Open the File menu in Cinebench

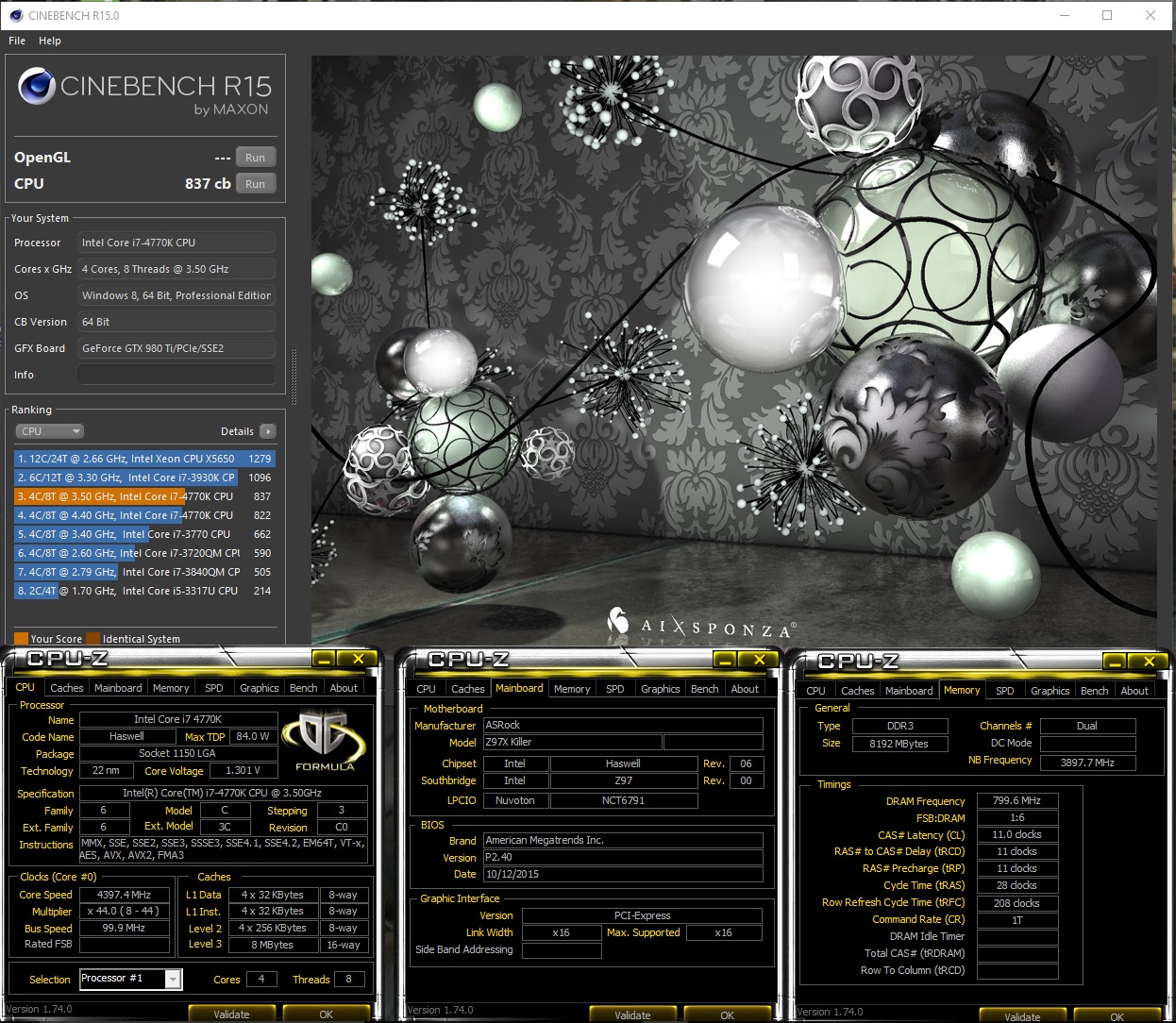tap(17, 41)
